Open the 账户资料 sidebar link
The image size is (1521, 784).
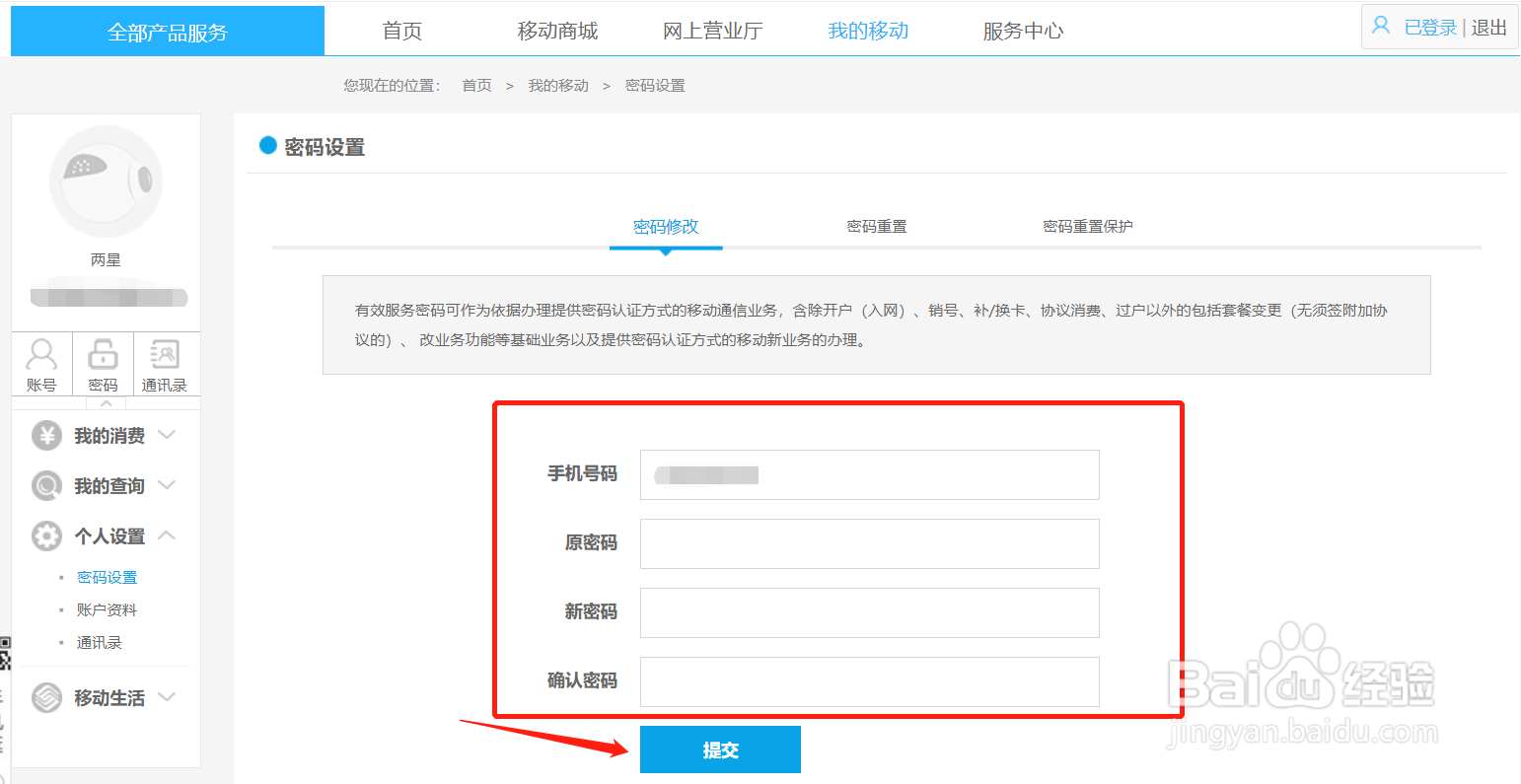click(106, 609)
